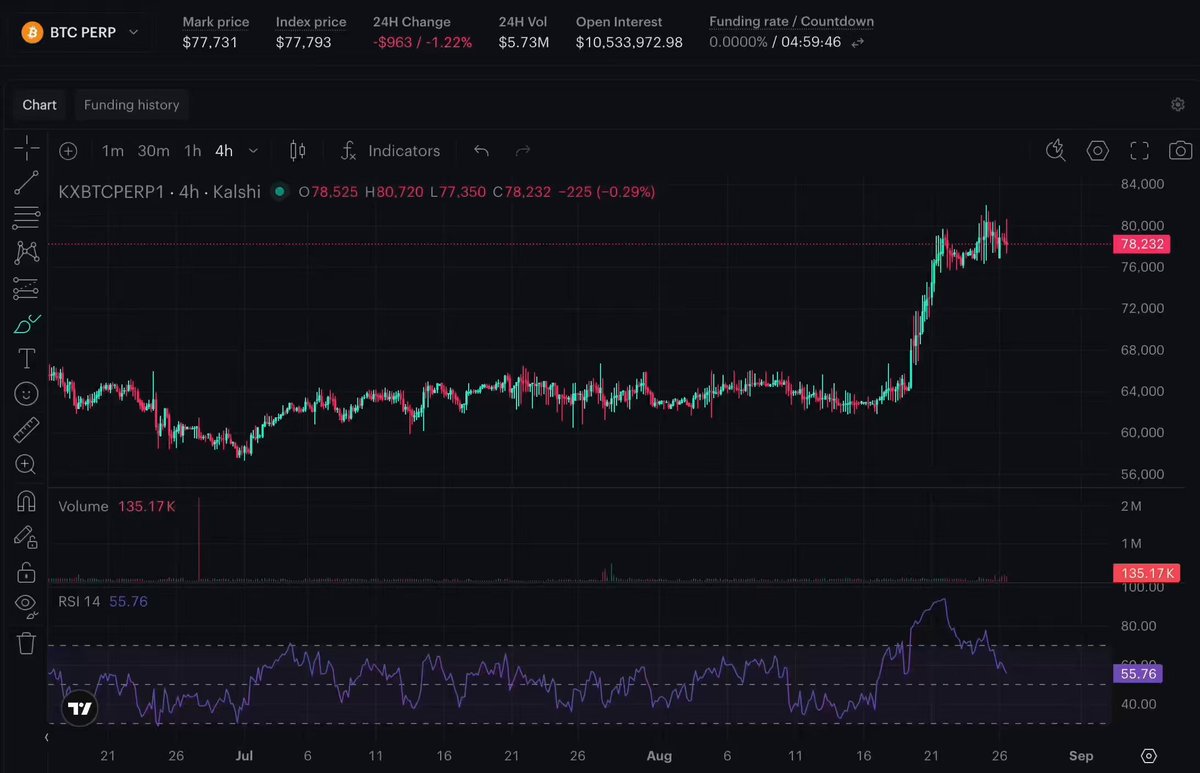The image size is (1200, 773).
Task: Click the Volume indicator legend
Action: pyautogui.click(x=83, y=506)
